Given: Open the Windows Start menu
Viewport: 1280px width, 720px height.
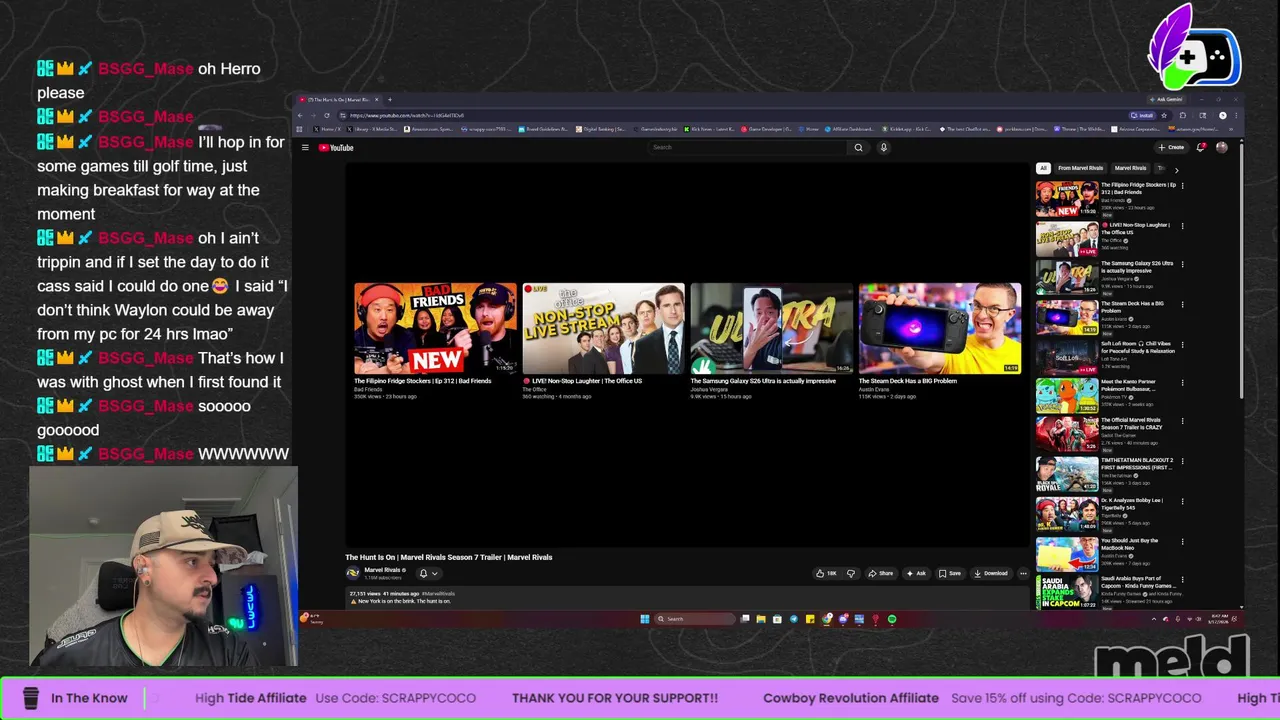Looking at the screenshot, I should (644, 619).
